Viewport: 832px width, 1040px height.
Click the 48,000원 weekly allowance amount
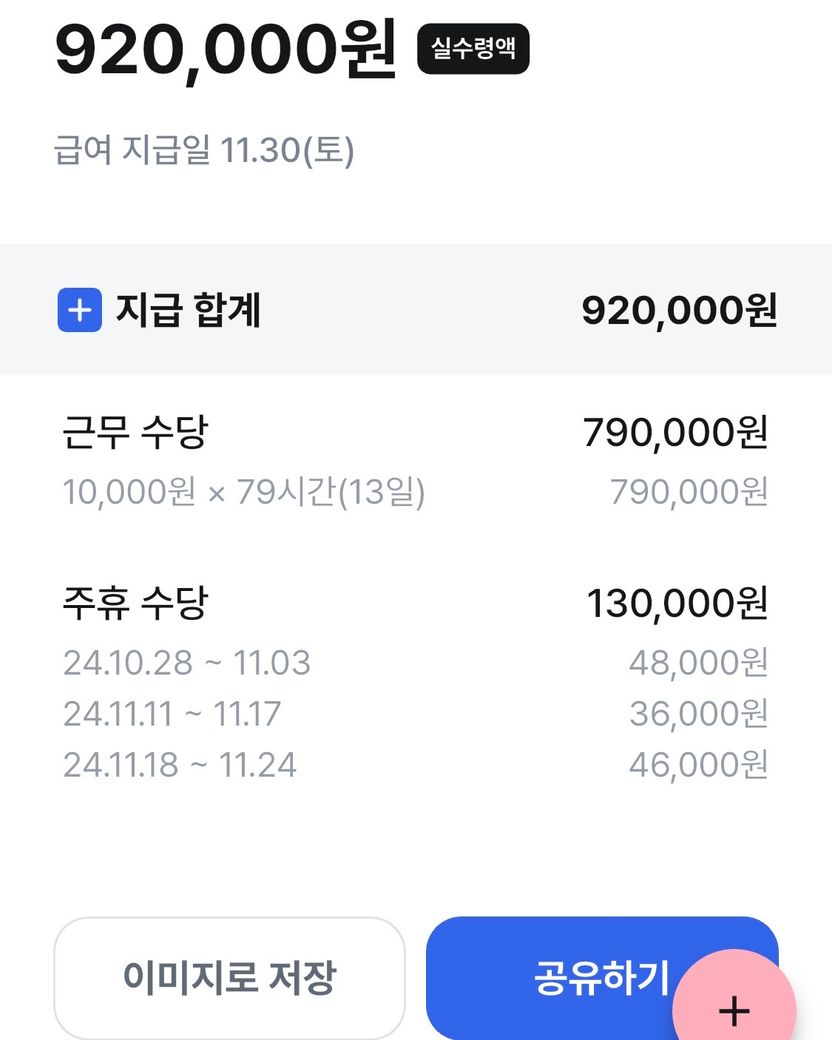(698, 662)
